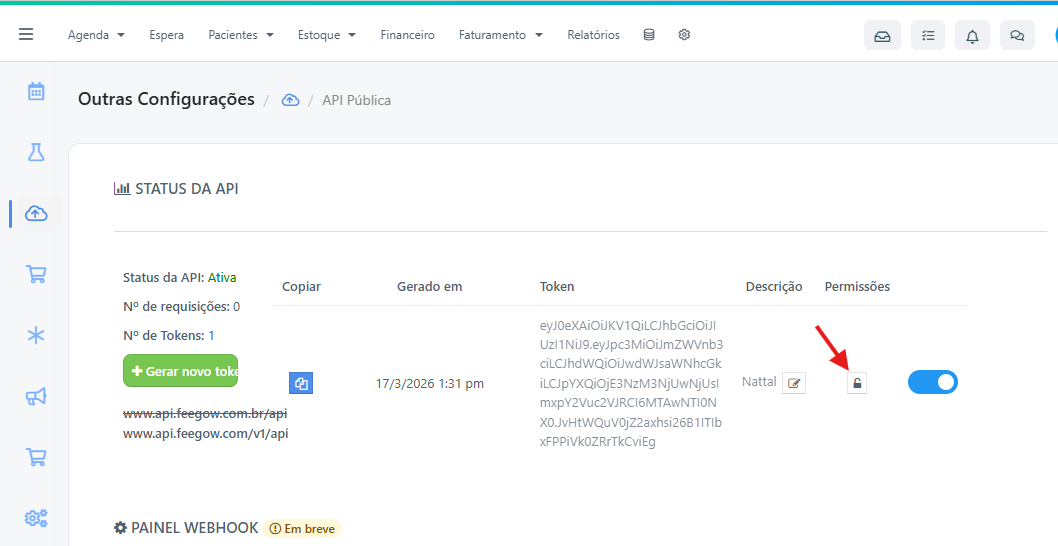Open the settings gear in top navigation
This screenshot has width=1058, height=546.
tap(684, 34)
